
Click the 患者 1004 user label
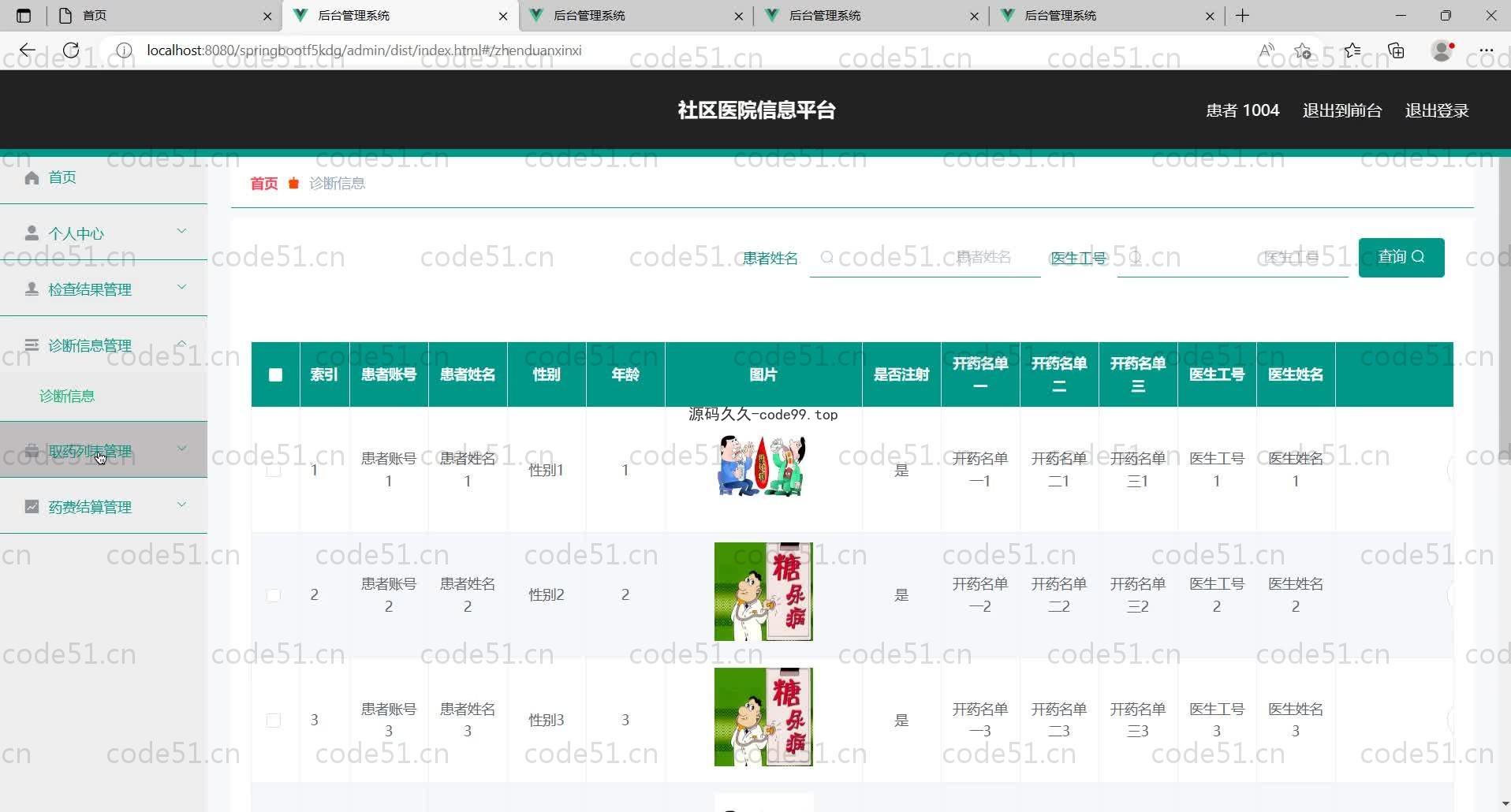[1243, 110]
